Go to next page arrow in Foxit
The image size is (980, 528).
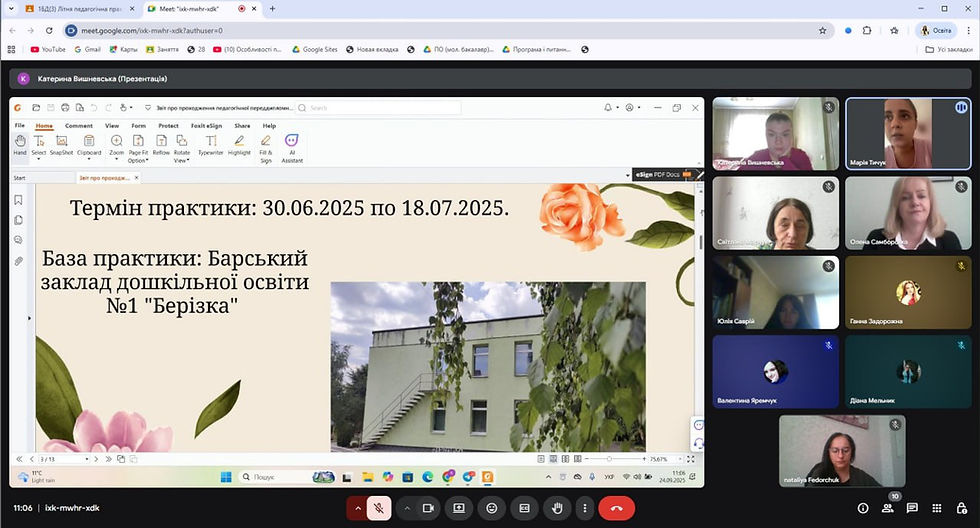coord(96,459)
